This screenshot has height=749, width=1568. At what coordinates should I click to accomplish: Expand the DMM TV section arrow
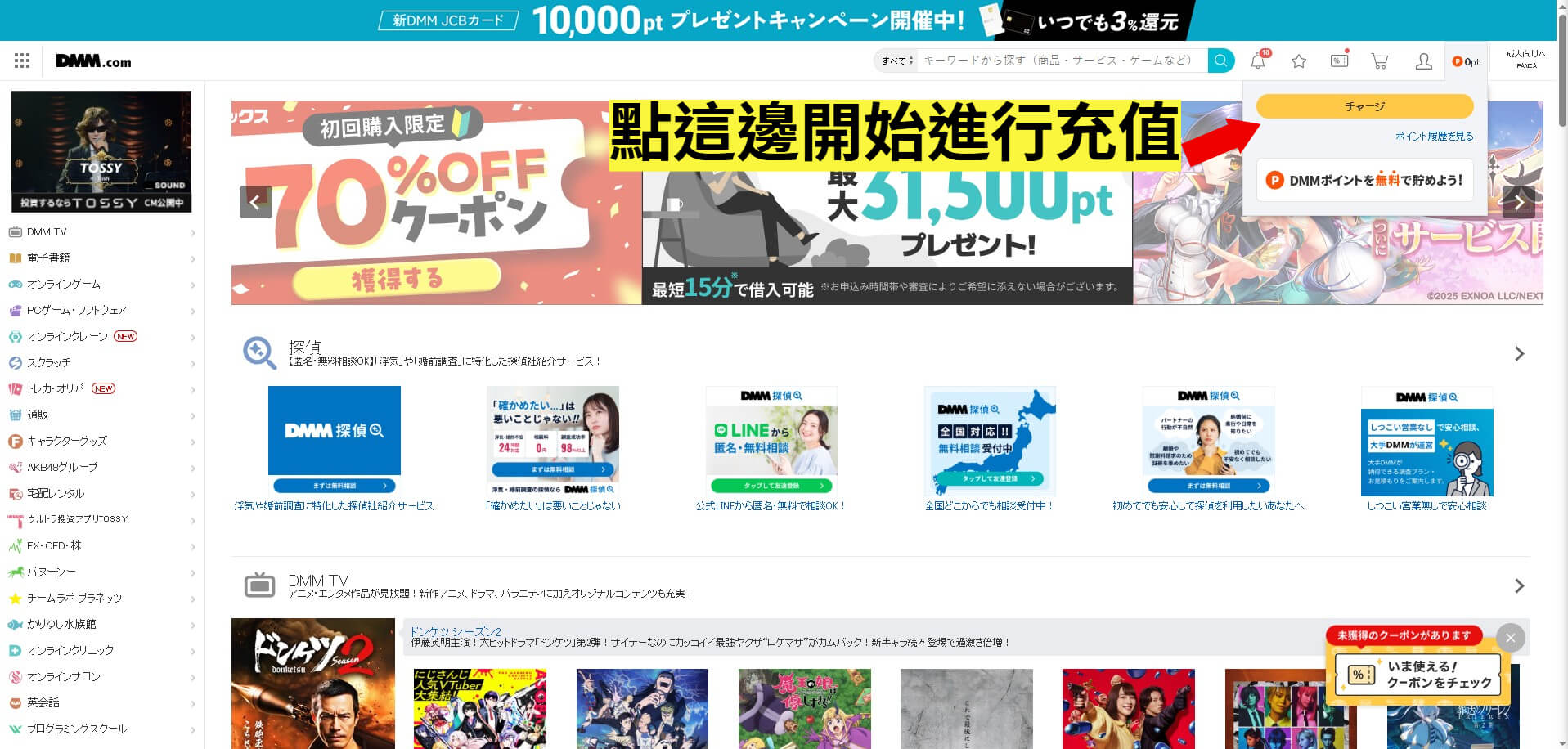[1519, 586]
